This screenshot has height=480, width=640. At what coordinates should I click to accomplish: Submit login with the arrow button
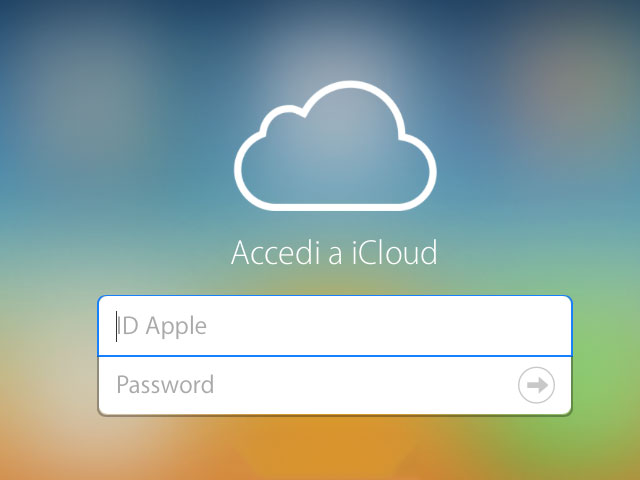[x=536, y=385]
